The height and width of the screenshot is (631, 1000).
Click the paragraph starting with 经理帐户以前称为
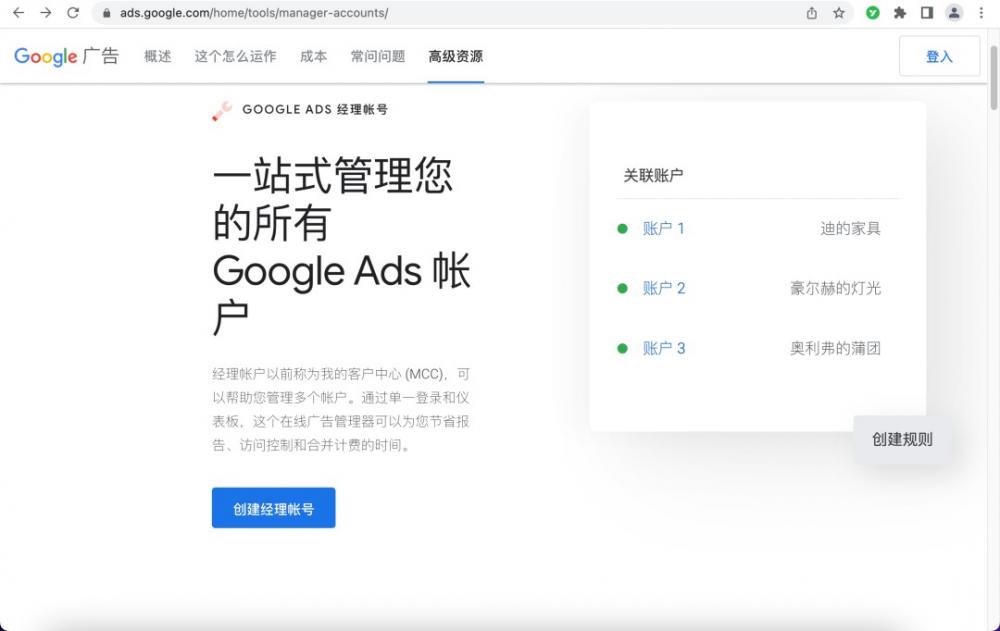click(341, 410)
